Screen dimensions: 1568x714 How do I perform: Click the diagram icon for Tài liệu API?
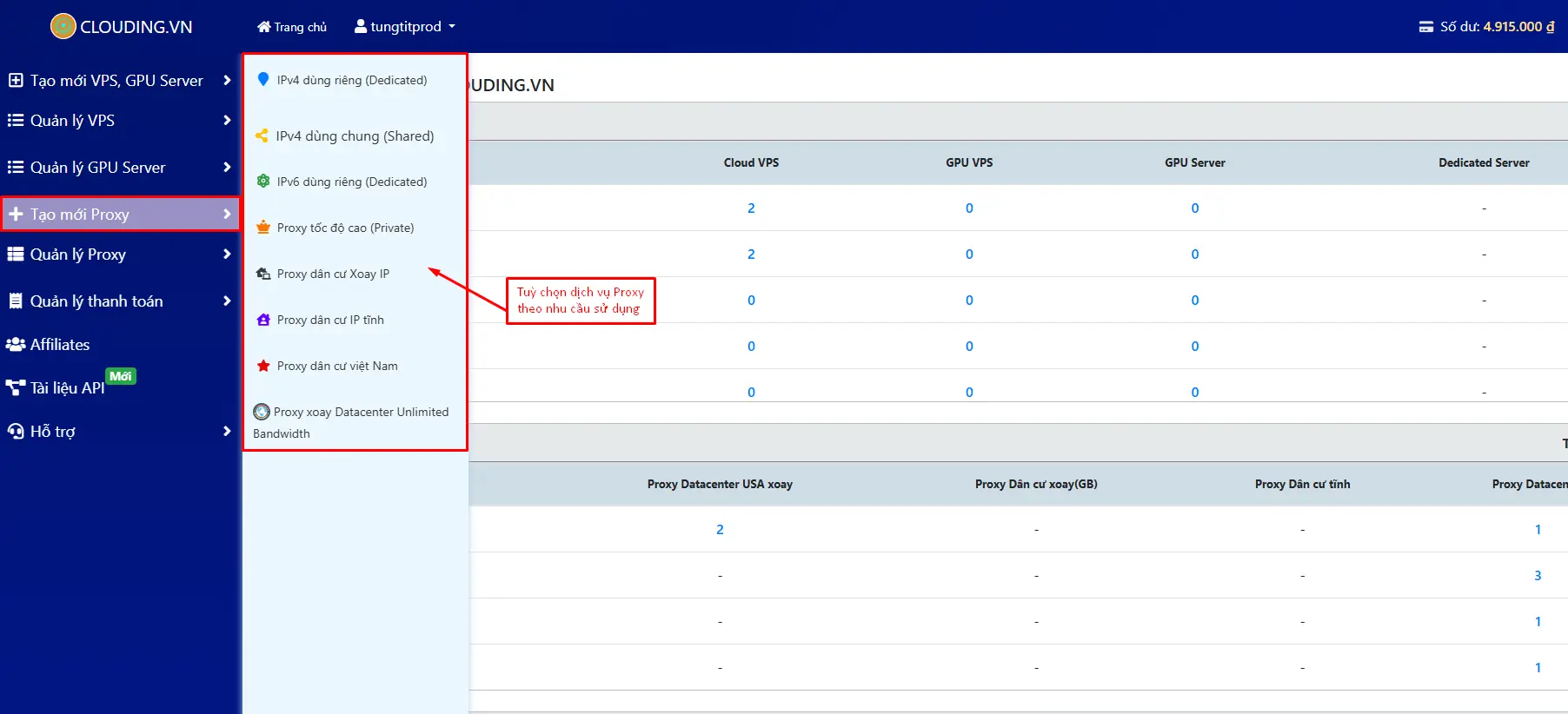click(16, 387)
